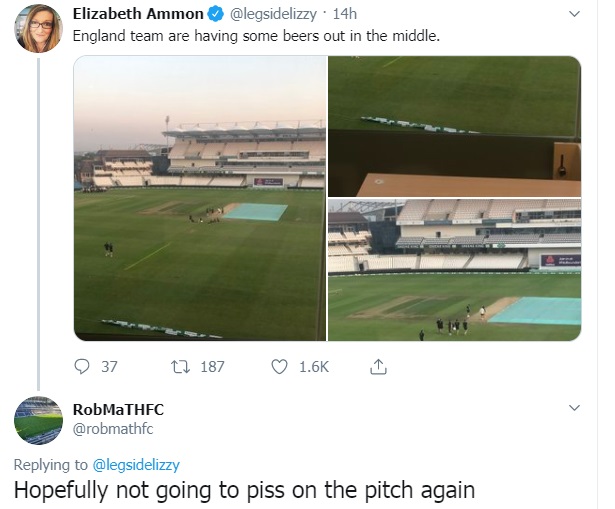Click the RobMaTHFC display name
Image resolution: width=615 pixels, height=509 pixels.
[x=118, y=409]
